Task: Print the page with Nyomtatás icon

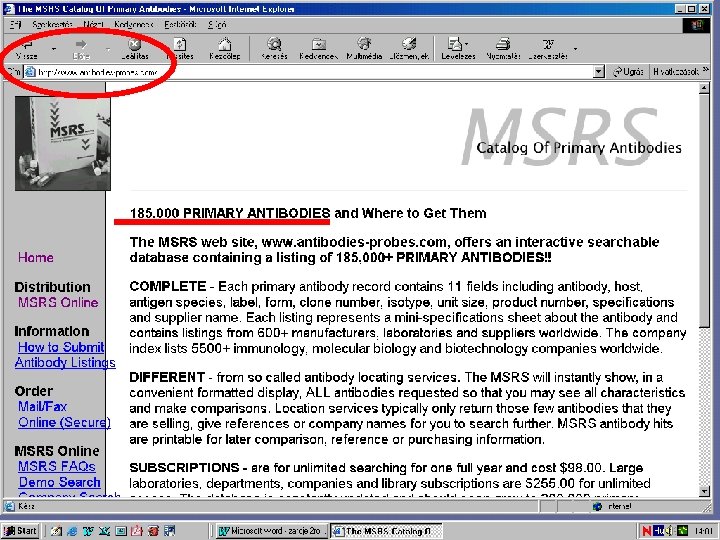Action: [x=503, y=49]
